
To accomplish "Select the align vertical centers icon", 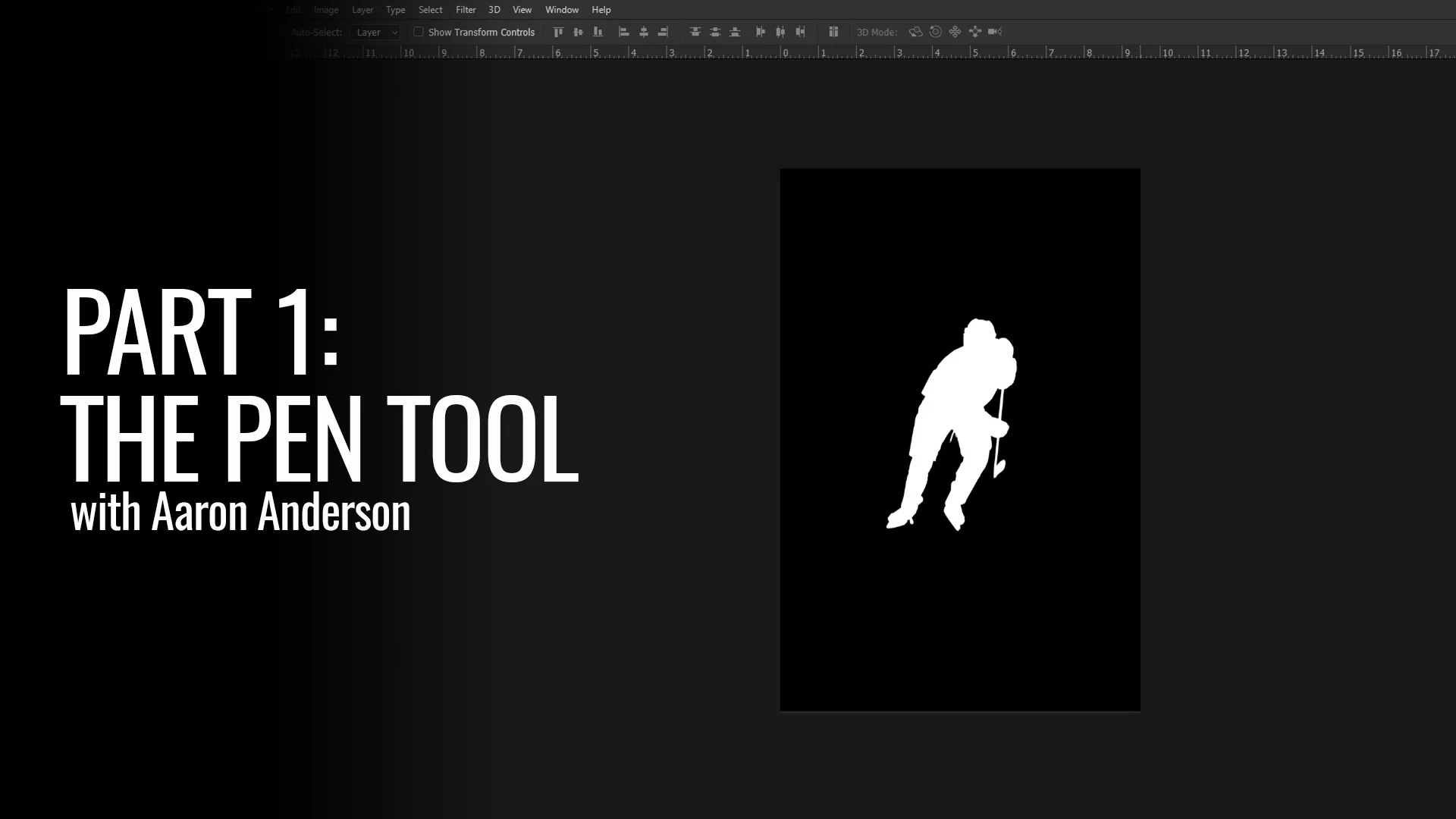I will [x=579, y=32].
